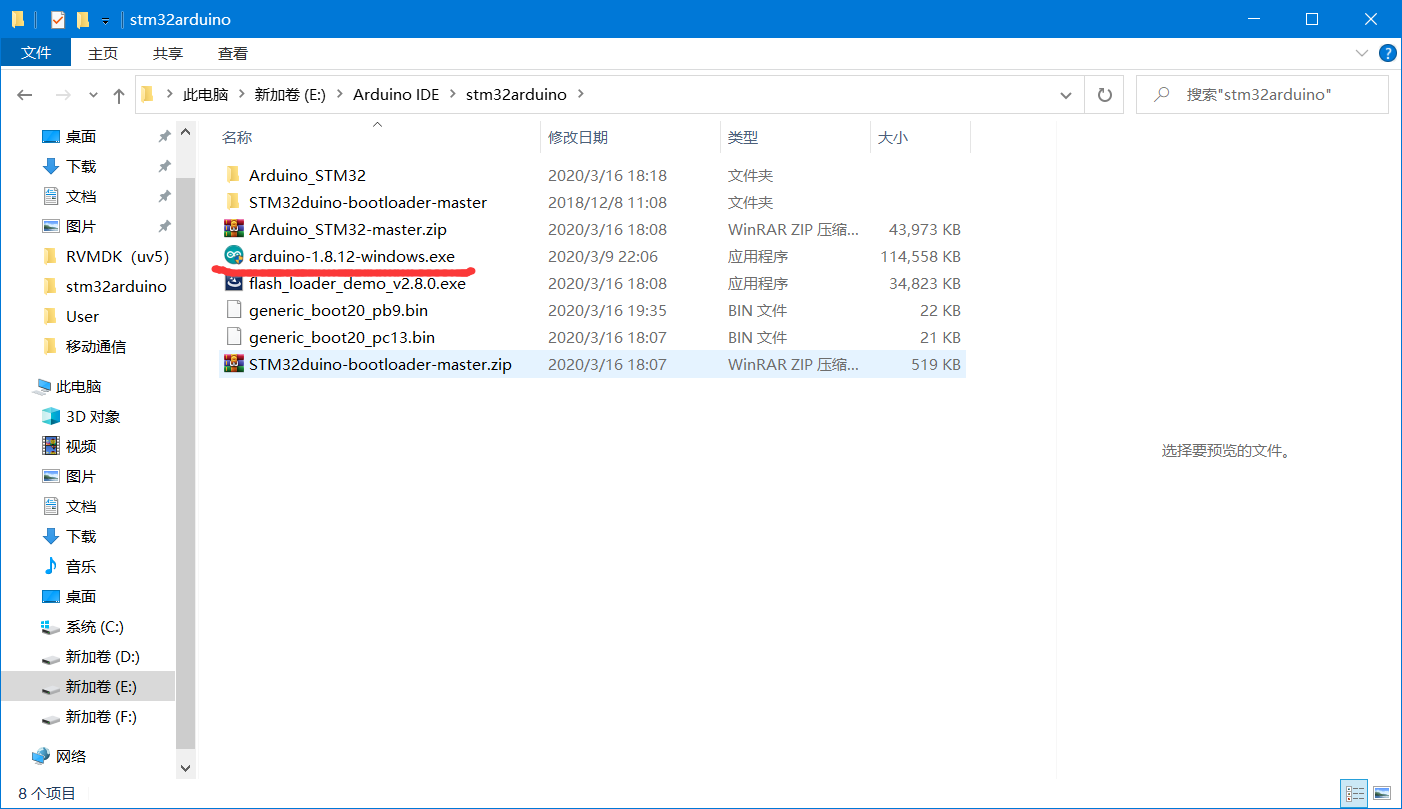Select the flash_loader_demo_v2.8.0.exe icon

pyautogui.click(x=234, y=283)
